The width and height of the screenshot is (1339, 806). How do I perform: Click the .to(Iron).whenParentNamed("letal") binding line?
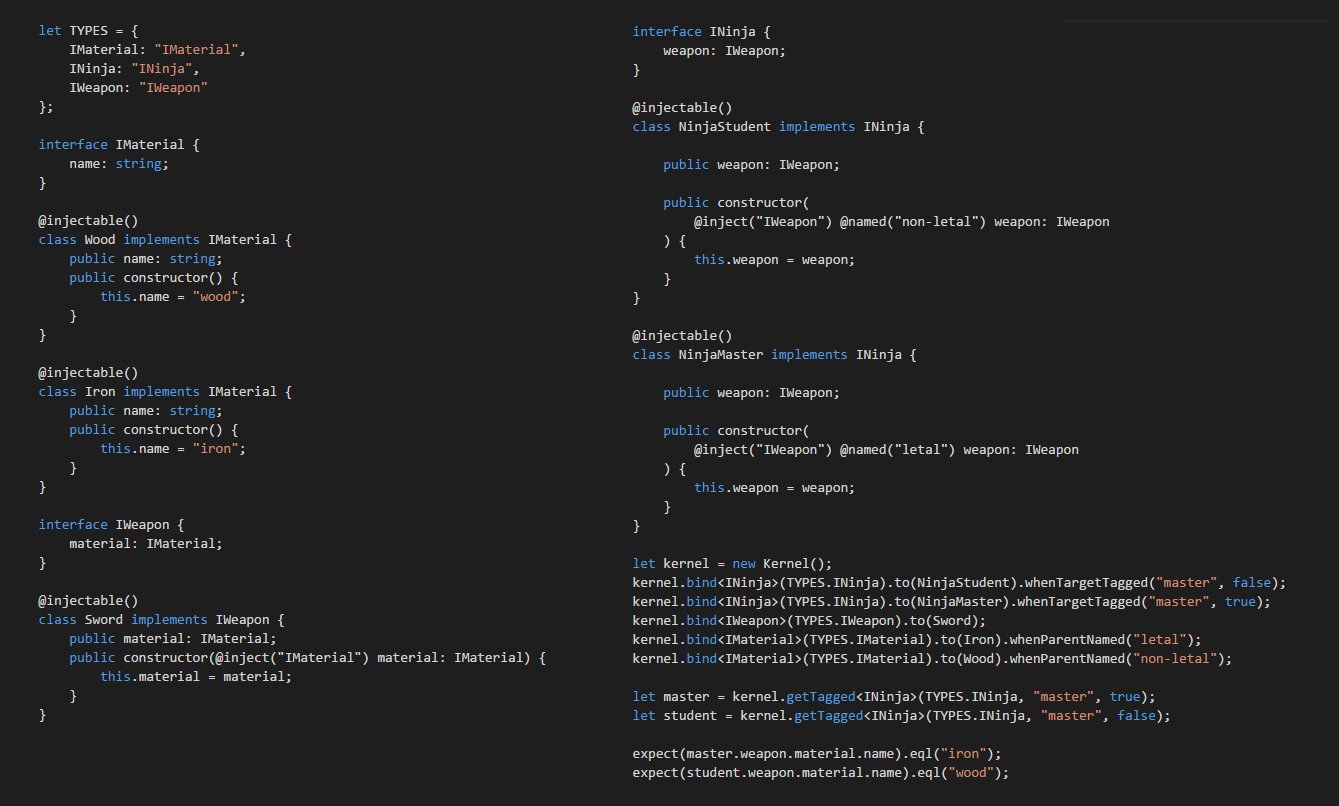coord(918,640)
